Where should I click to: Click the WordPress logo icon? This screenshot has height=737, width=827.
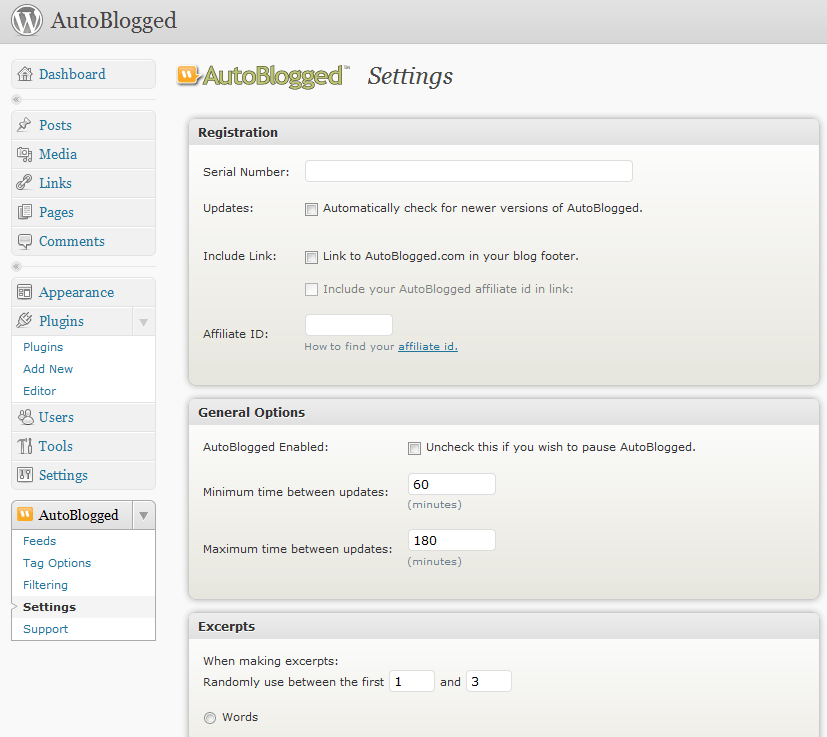27,20
